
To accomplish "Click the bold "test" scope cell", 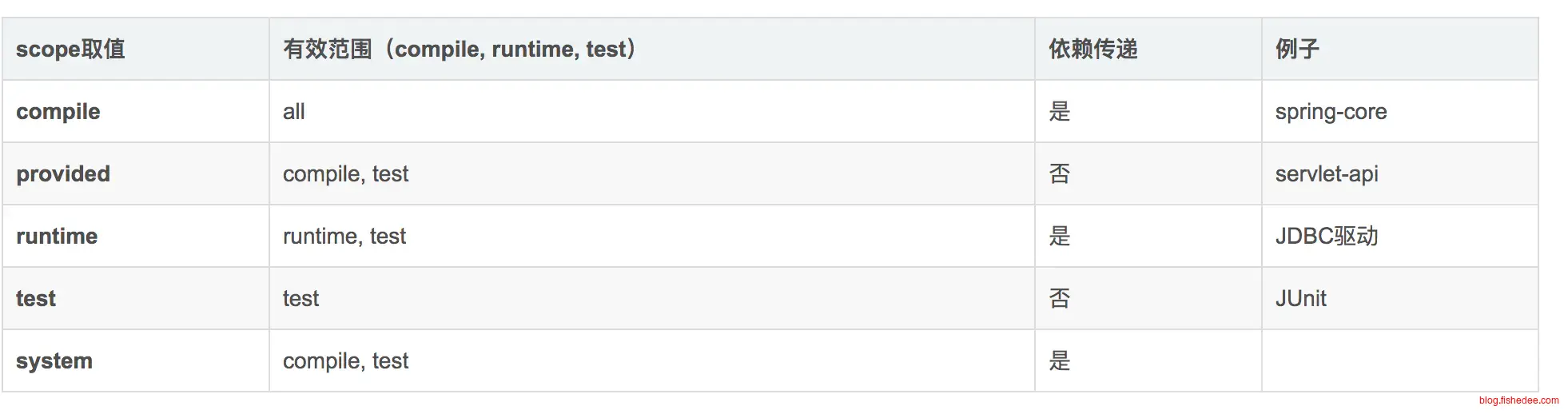I will point(36,299).
